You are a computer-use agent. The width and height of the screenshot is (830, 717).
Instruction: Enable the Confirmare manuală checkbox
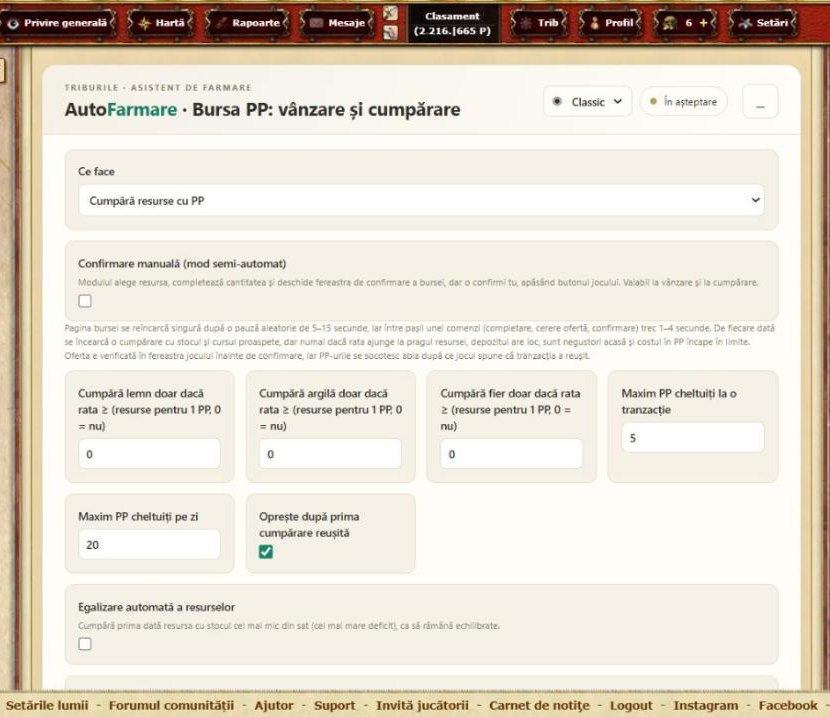point(85,301)
